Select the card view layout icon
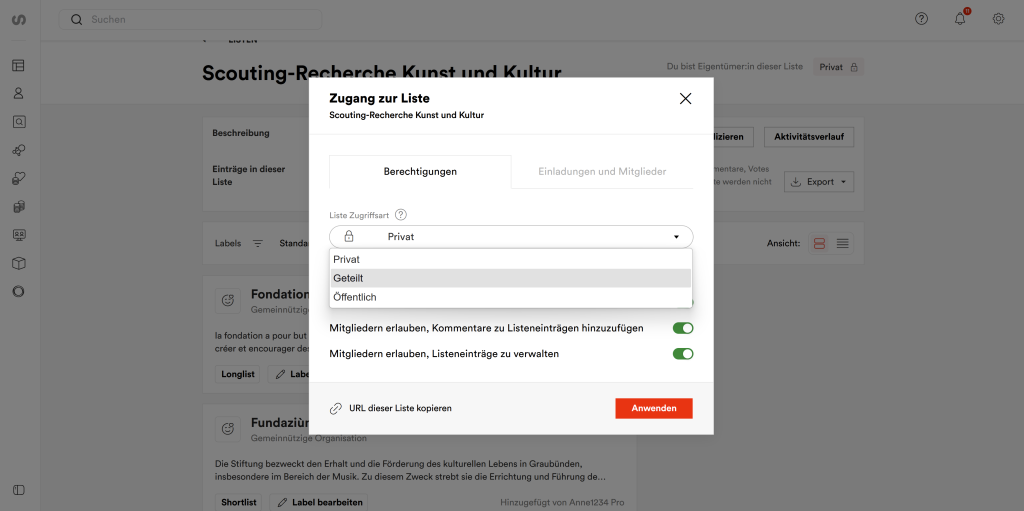 819,243
